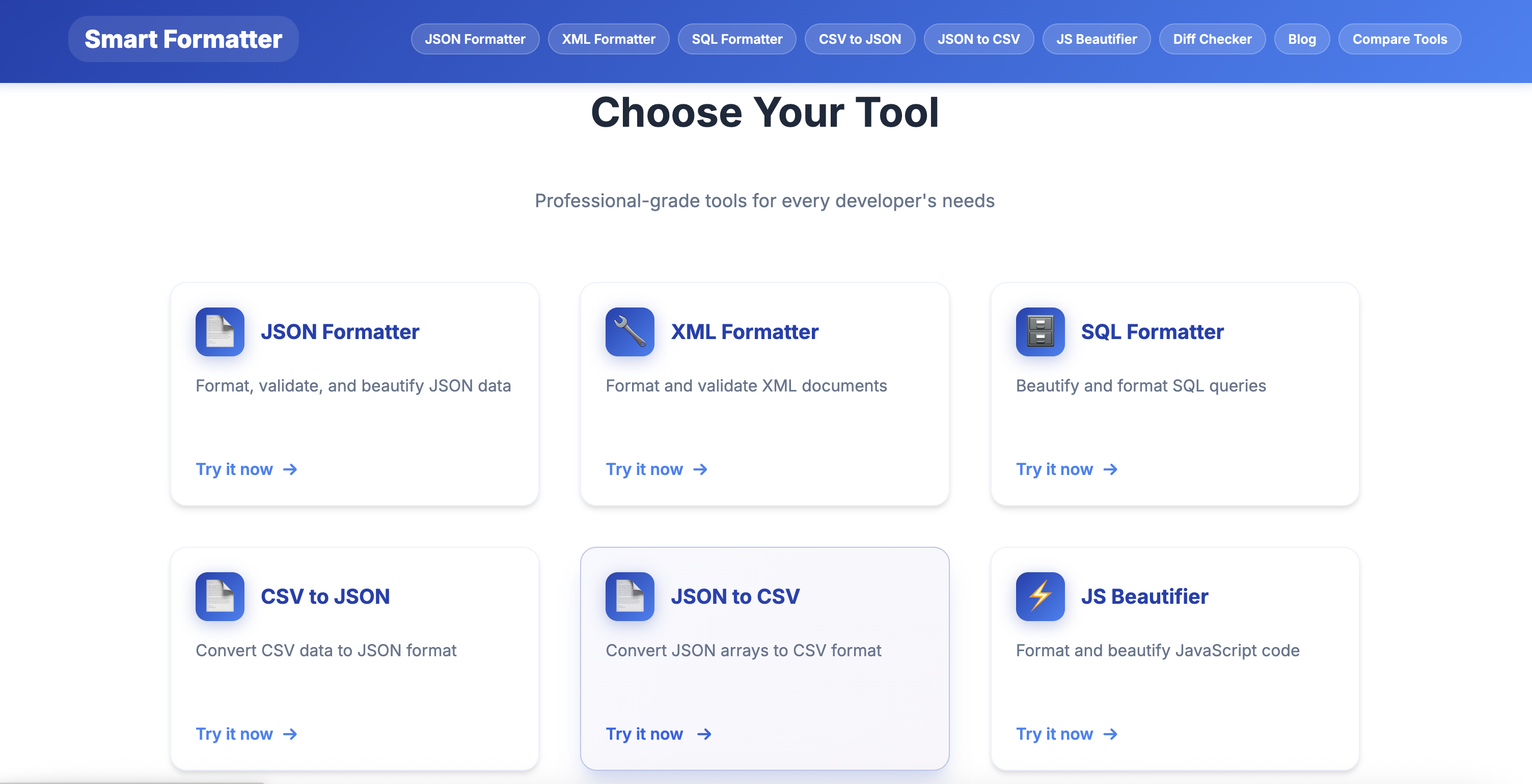Open Compare Tools in the header
The image size is (1532, 784).
click(1399, 39)
